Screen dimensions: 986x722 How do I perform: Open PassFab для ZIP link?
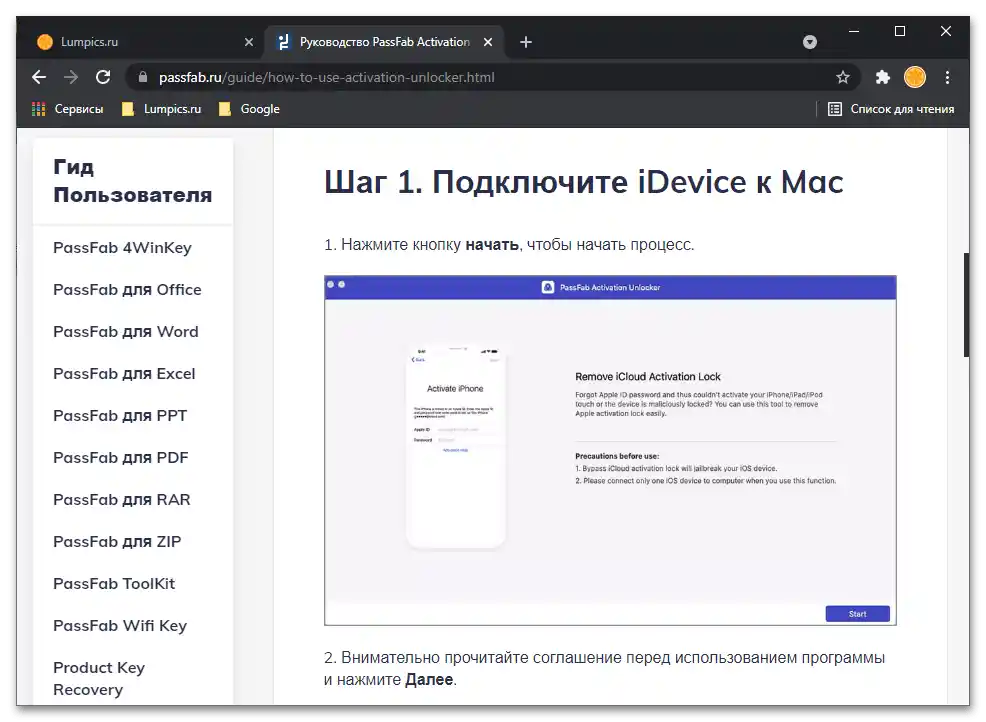click(118, 542)
